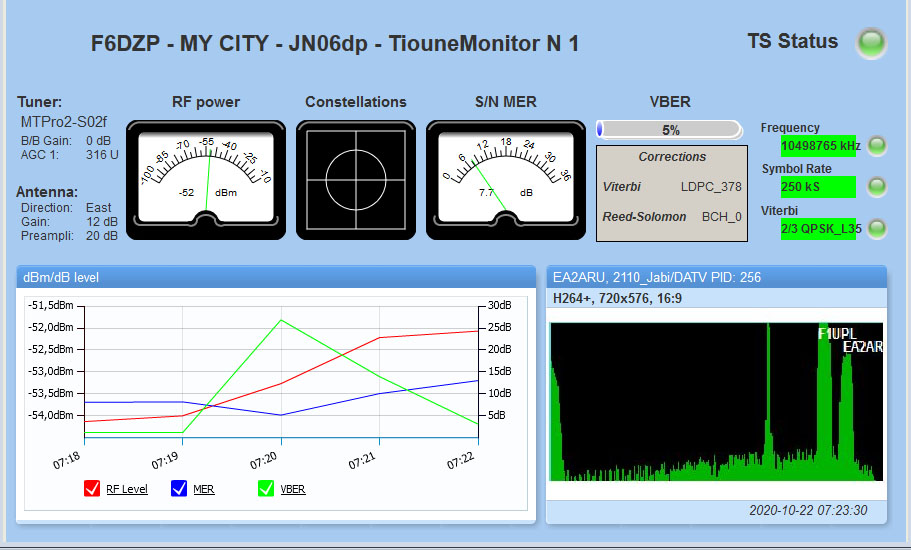Viewport: 911px width, 550px height.
Task: Click the spectrum video preview image
Action: pos(716,401)
